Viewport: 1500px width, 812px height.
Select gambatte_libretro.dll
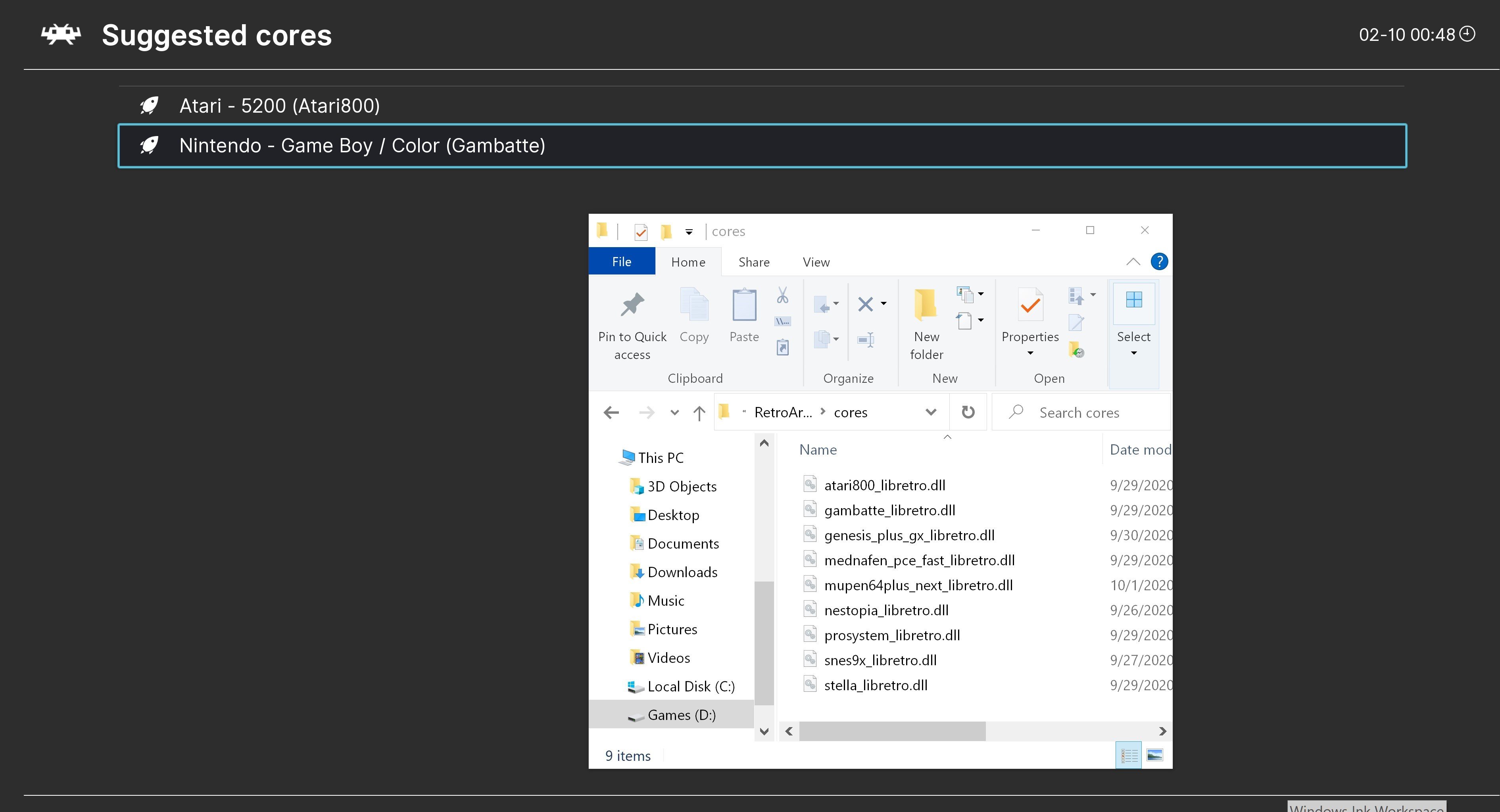pyautogui.click(x=890, y=511)
